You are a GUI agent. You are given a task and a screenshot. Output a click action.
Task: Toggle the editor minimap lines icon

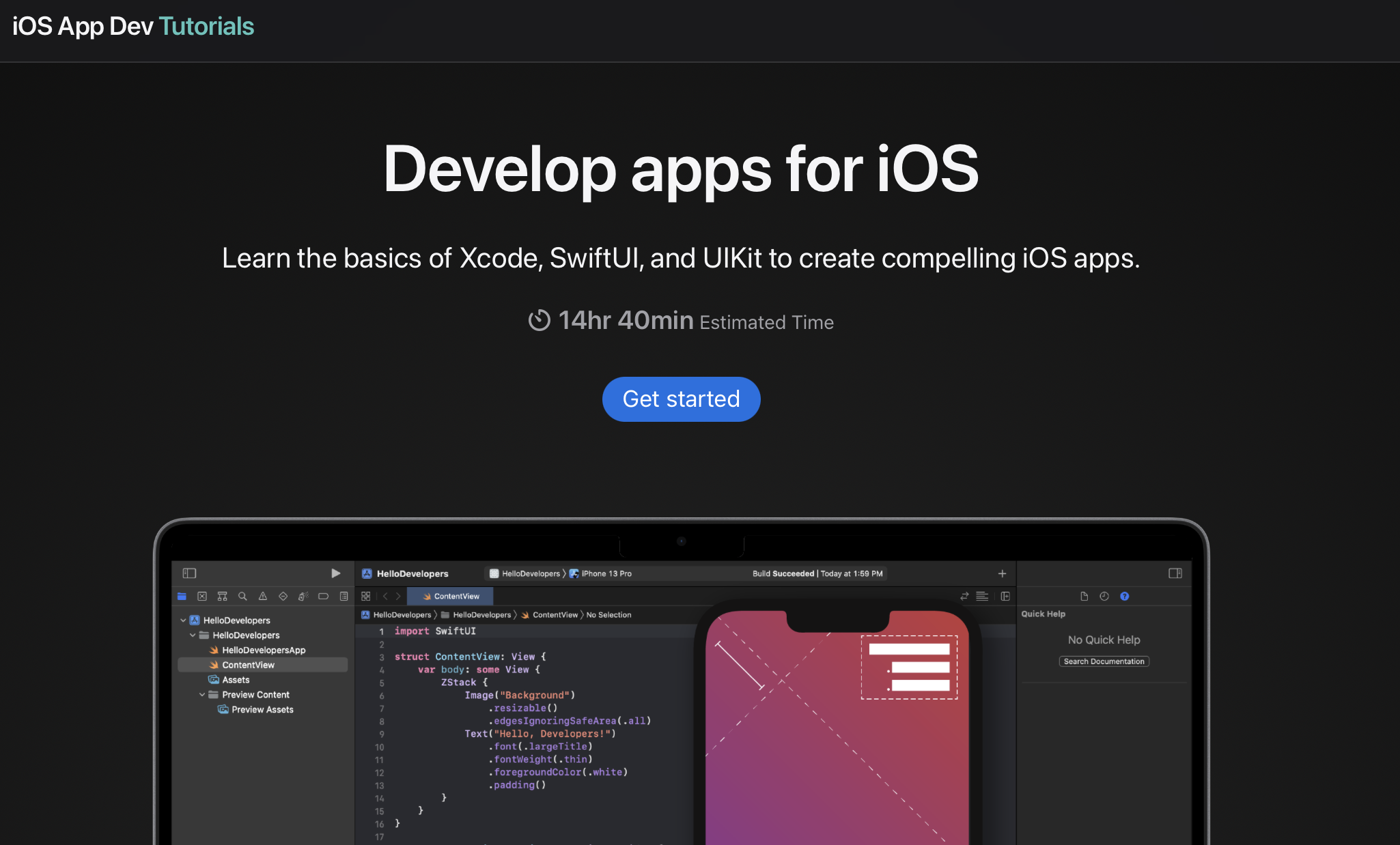point(982,597)
